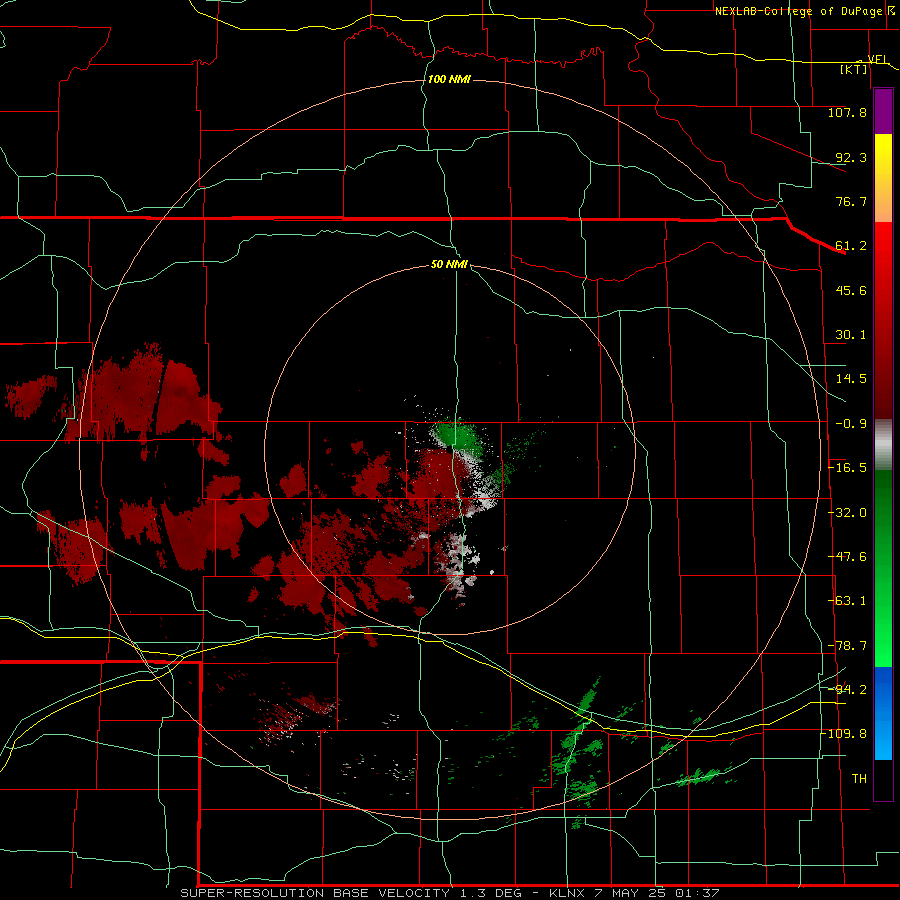This screenshot has height=900, width=900.
Task: Pick the gray-white near-zero color bar segment
Action: [x=883, y=445]
